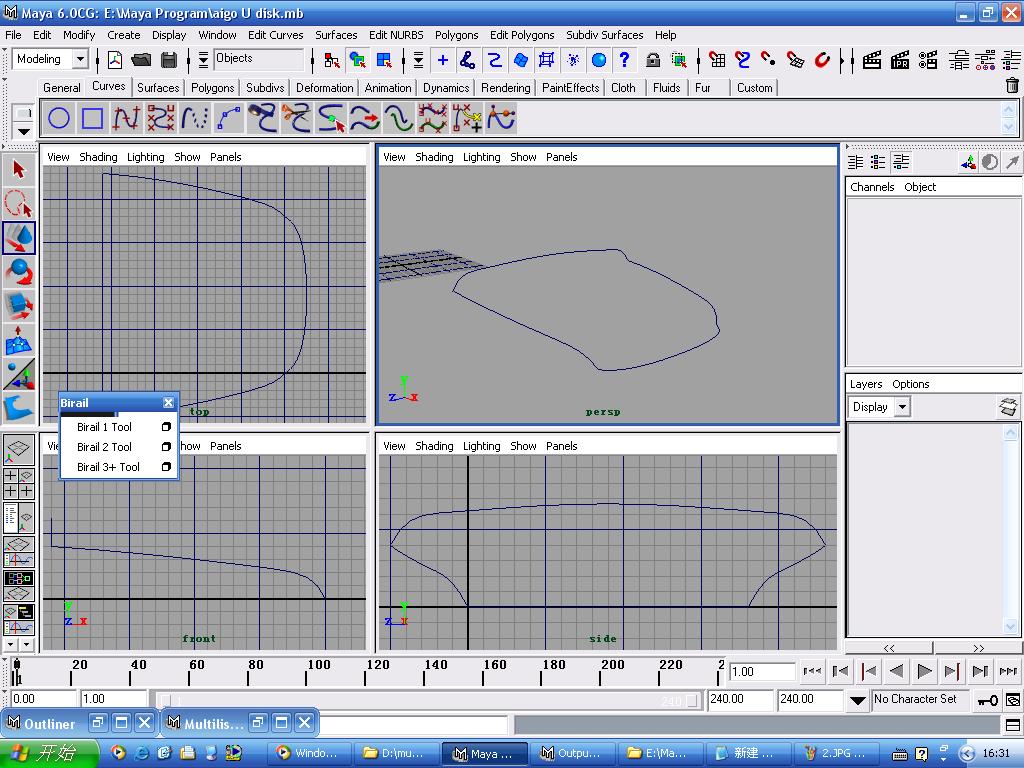Click the Open Scene folder icon

(x=141, y=60)
